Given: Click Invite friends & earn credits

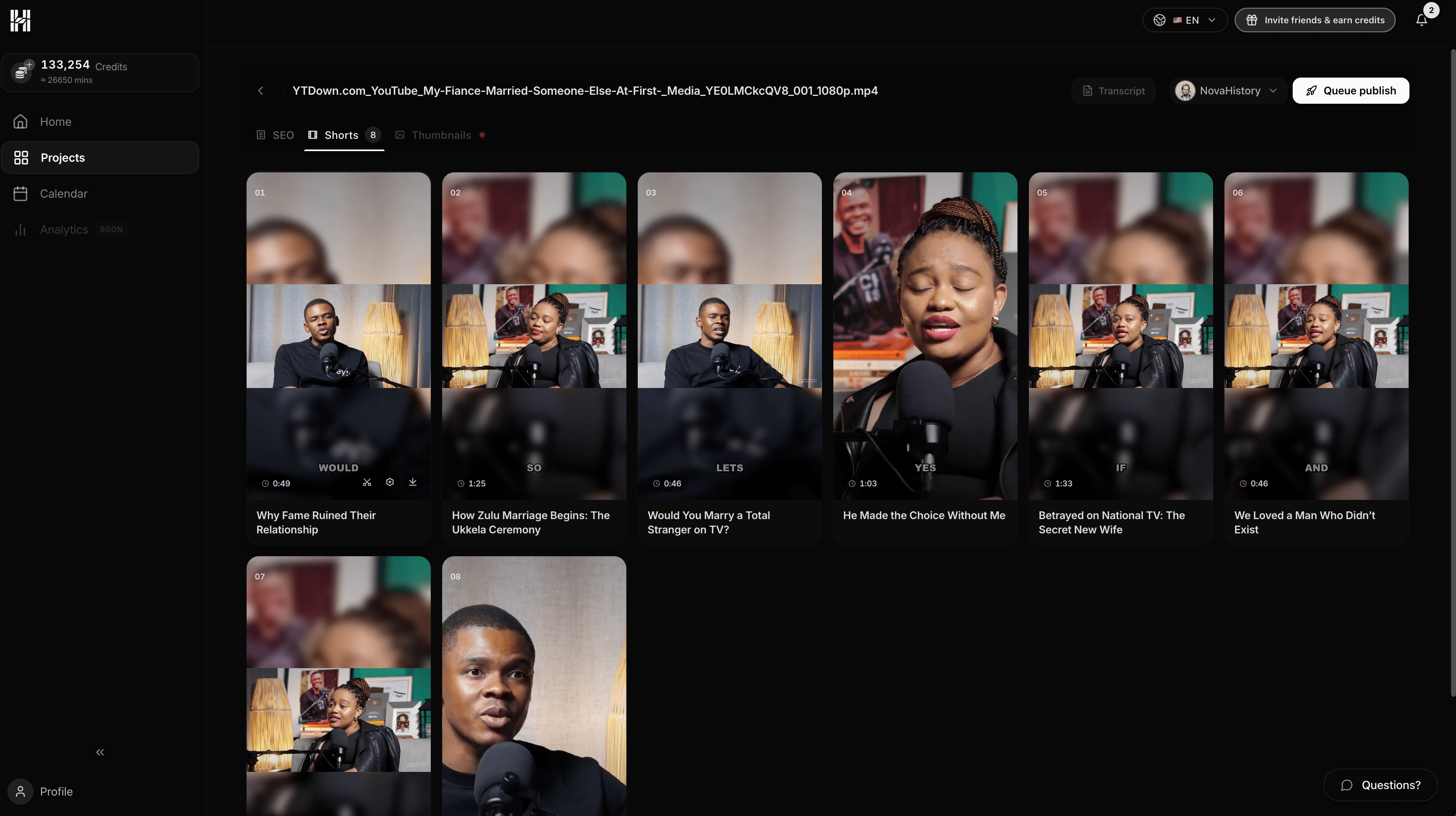Looking at the screenshot, I should click(x=1315, y=20).
